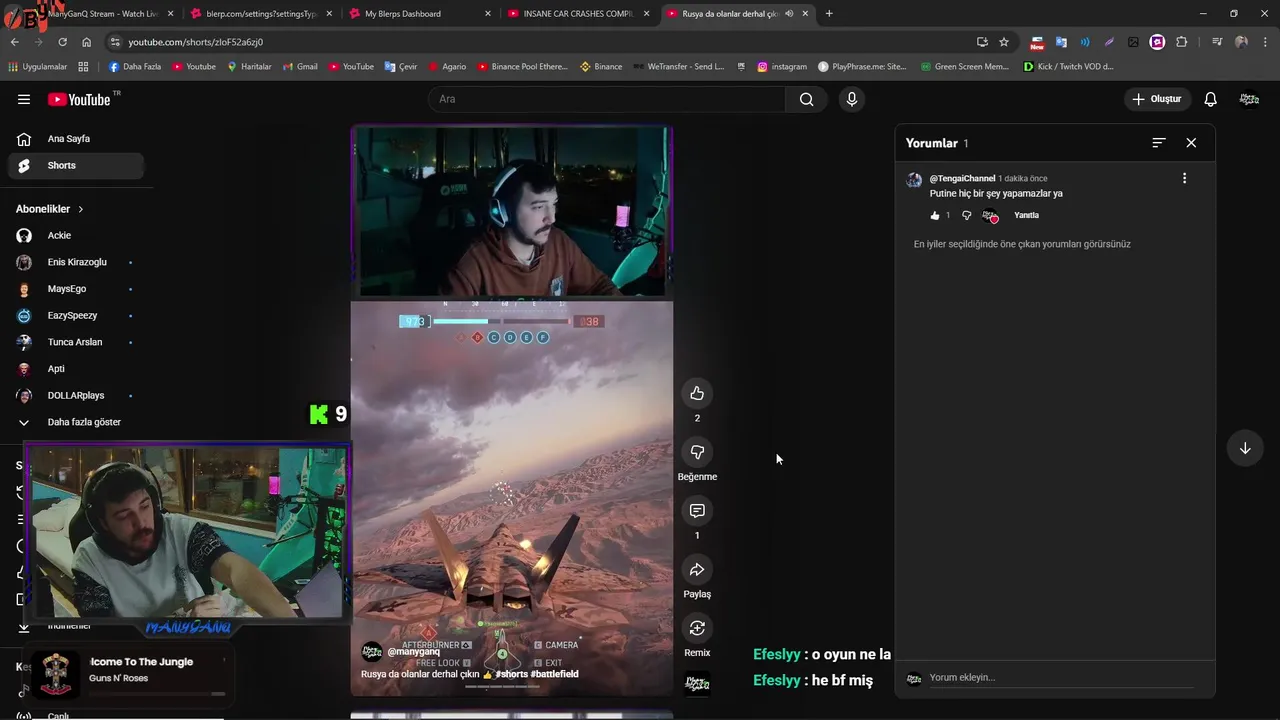
Task: Open the Chrome apps grid shortcut
Action: tap(83, 67)
